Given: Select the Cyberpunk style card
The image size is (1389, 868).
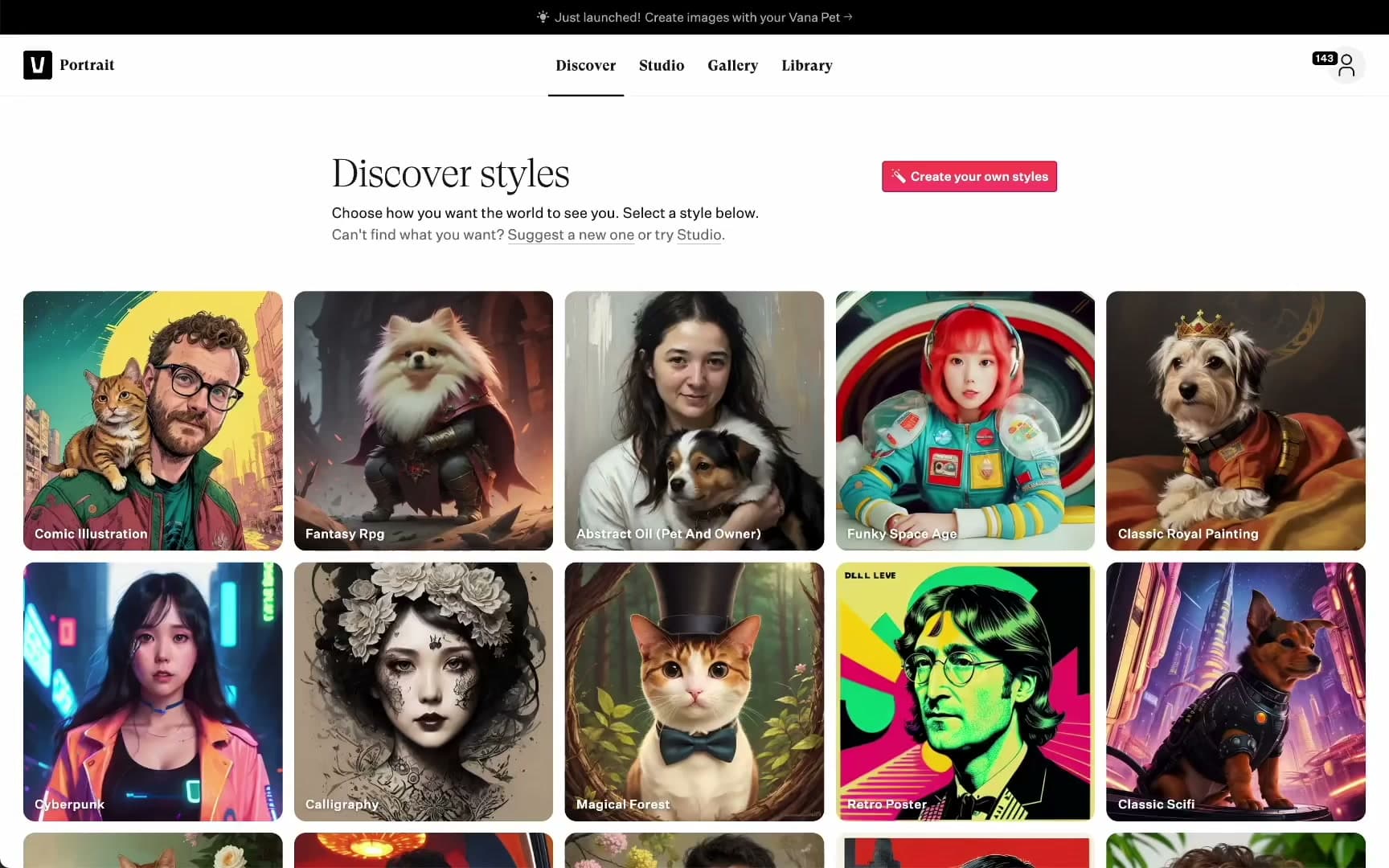Looking at the screenshot, I should [x=153, y=691].
